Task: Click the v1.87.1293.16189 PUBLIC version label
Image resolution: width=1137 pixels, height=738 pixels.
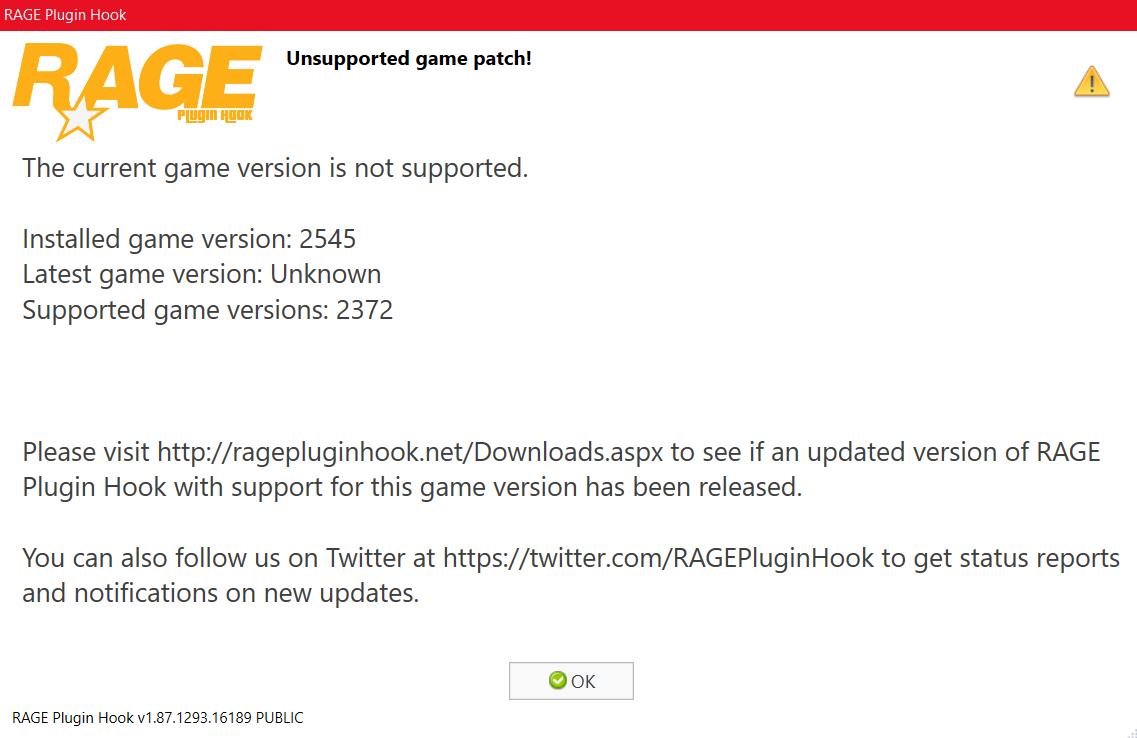Action: pyautogui.click(x=158, y=718)
